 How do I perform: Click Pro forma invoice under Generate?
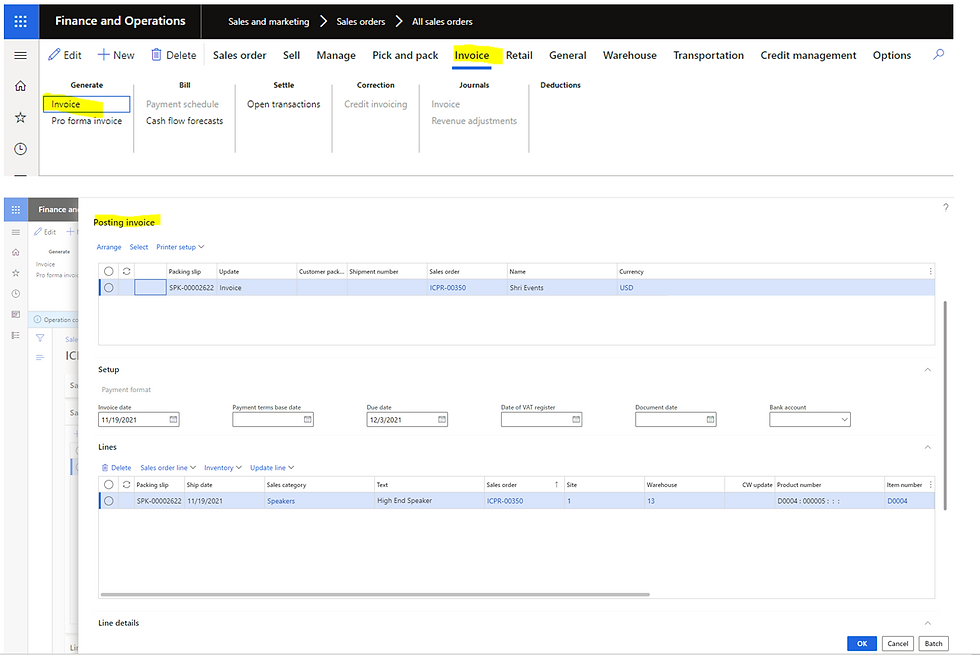[86, 121]
